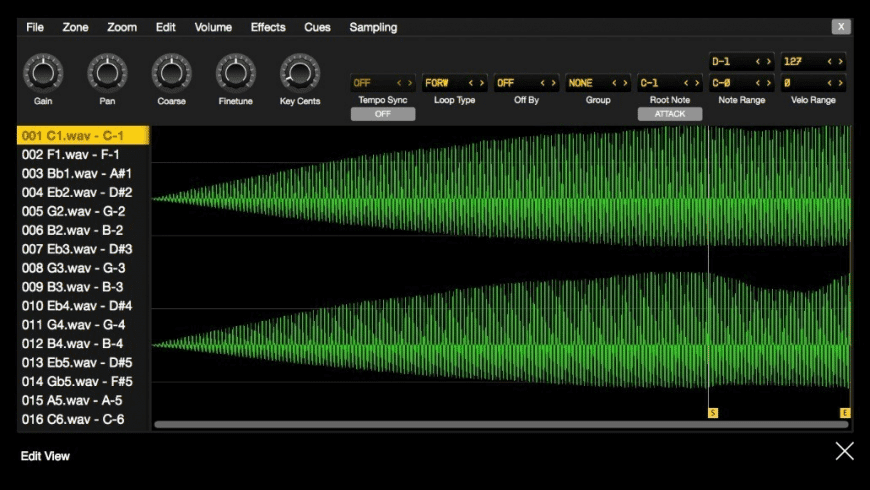The image size is (870, 490).
Task: Click the Pan knob
Action: coord(107,73)
